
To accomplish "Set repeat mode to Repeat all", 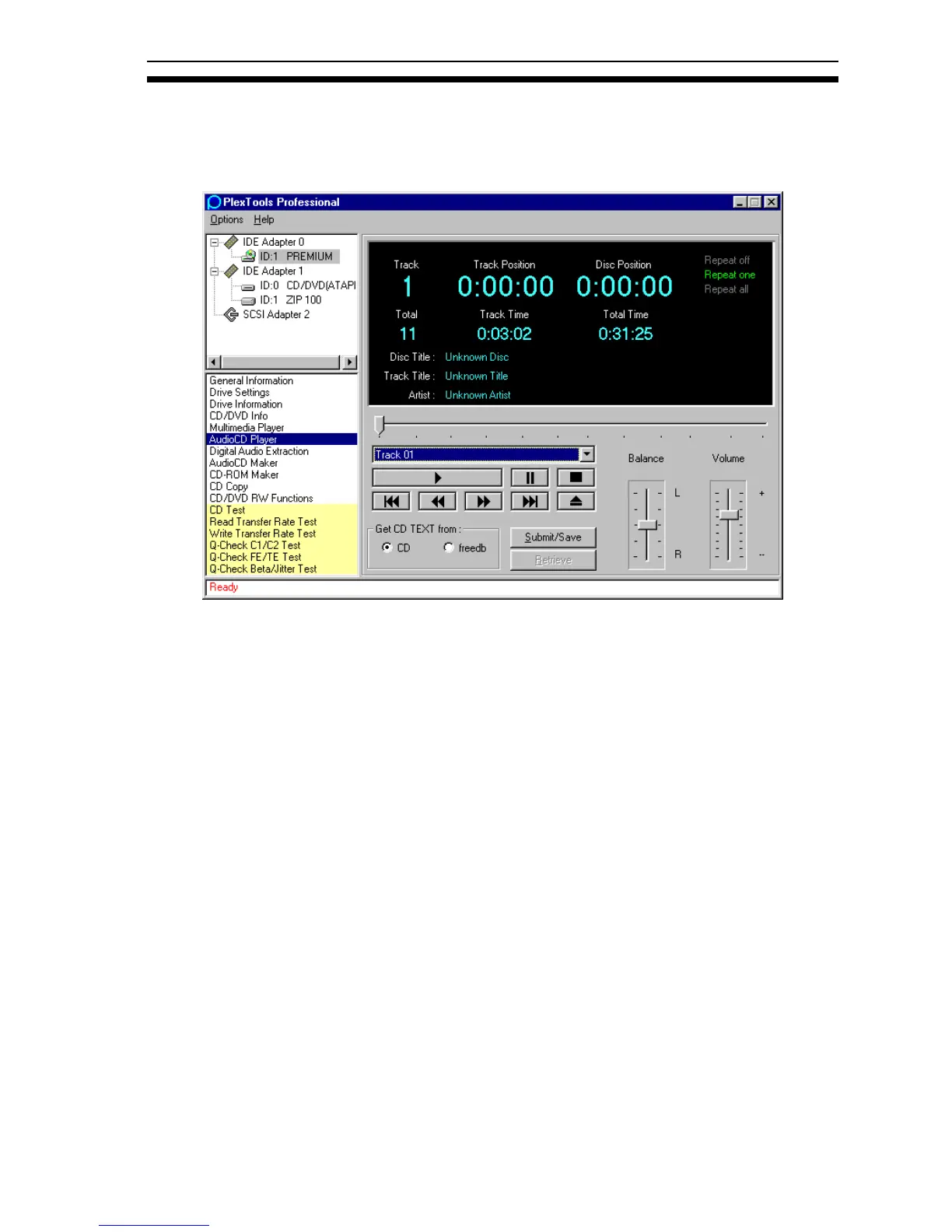I will pos(726,289).
